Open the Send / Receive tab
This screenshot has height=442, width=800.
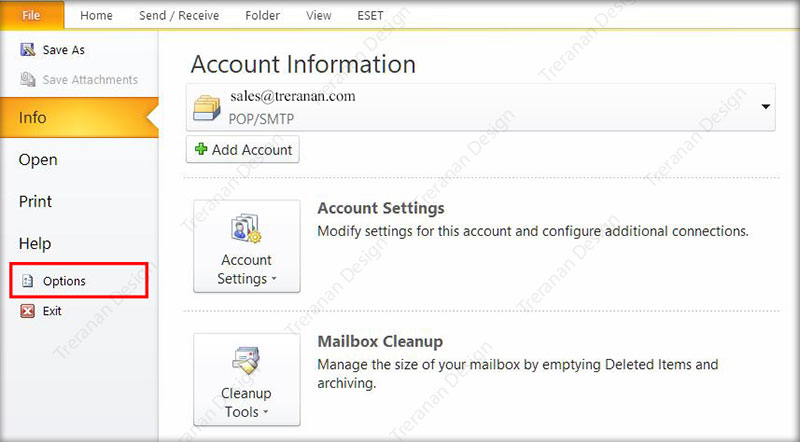pyautogui.click(x=179, y=15)
